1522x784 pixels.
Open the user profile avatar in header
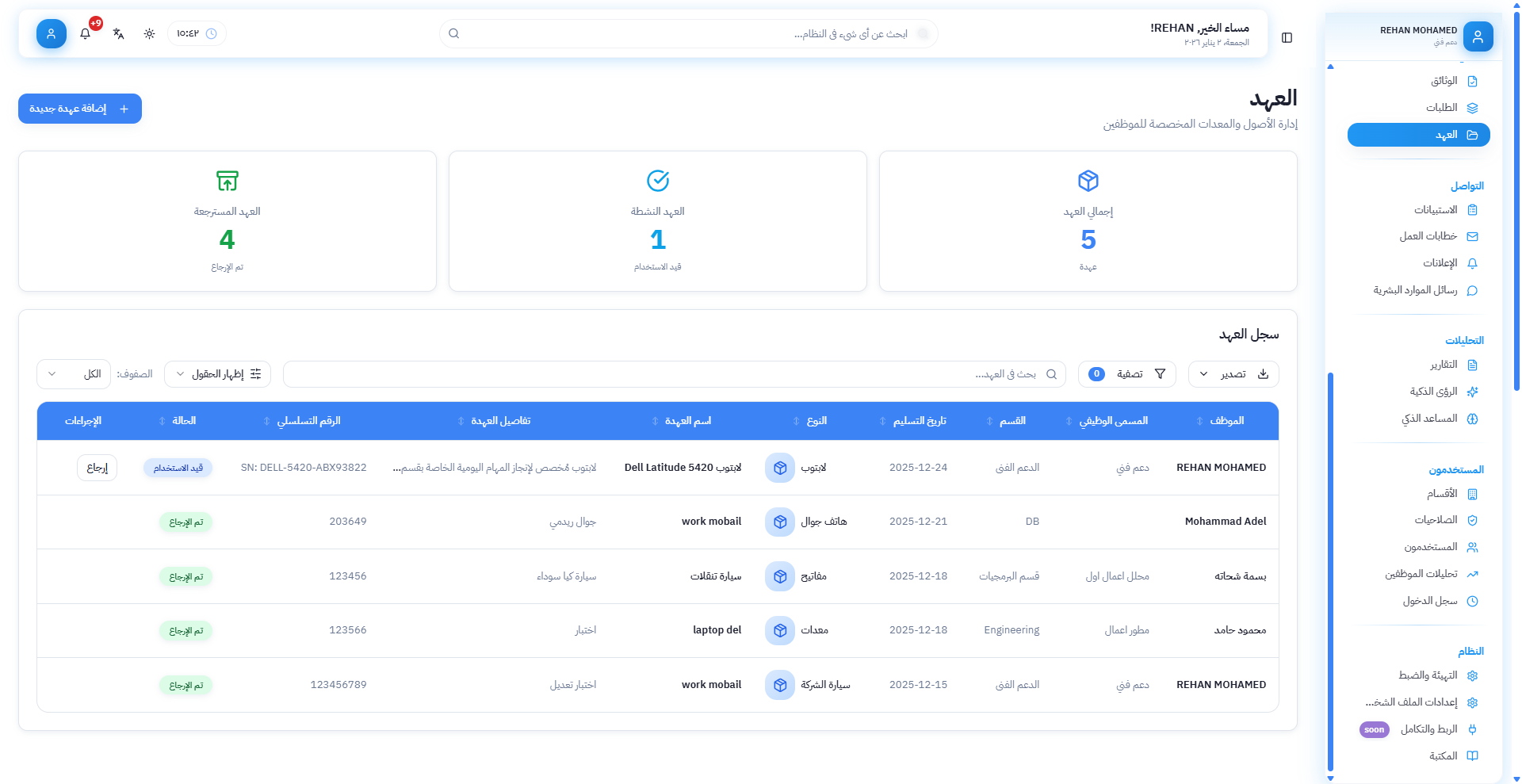point(52,34)
